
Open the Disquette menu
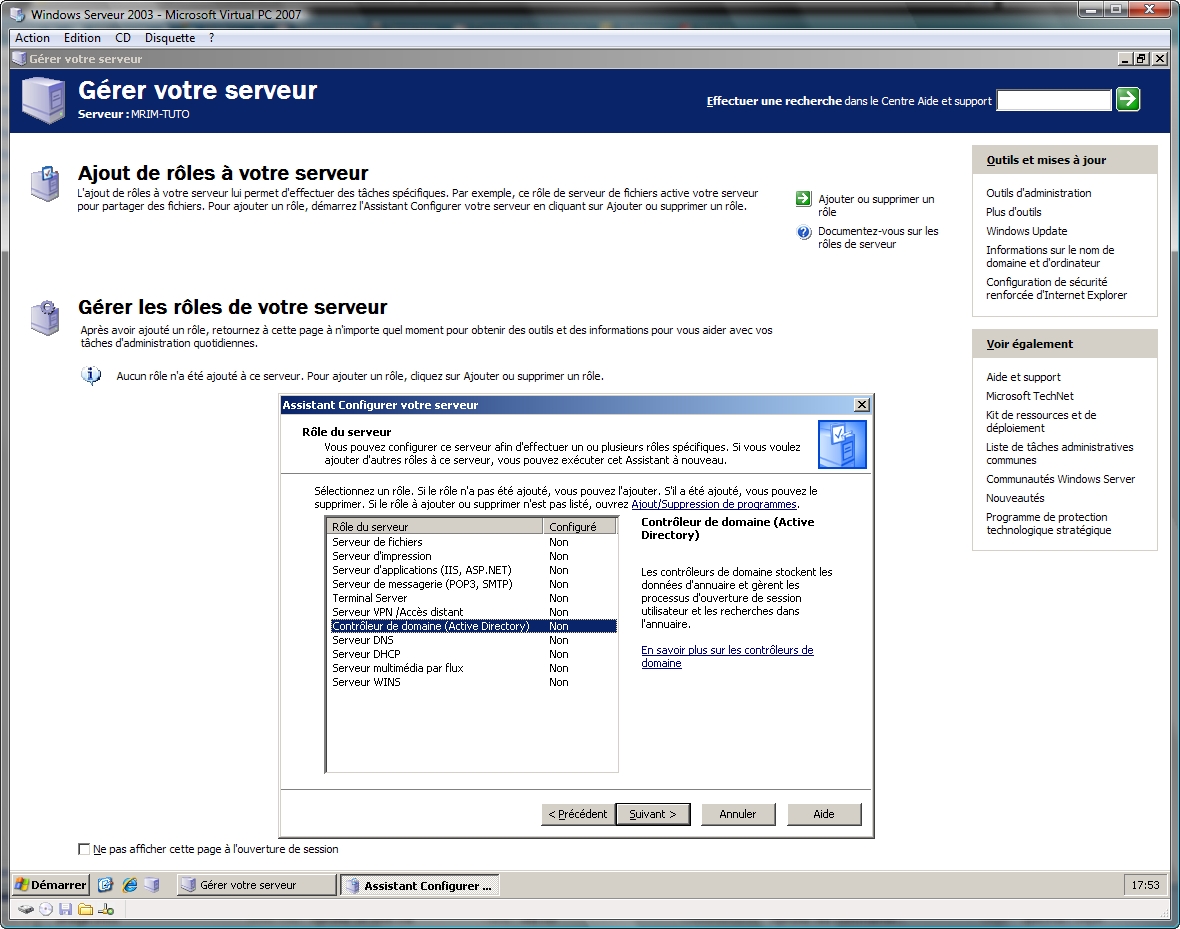pos(170,38)
